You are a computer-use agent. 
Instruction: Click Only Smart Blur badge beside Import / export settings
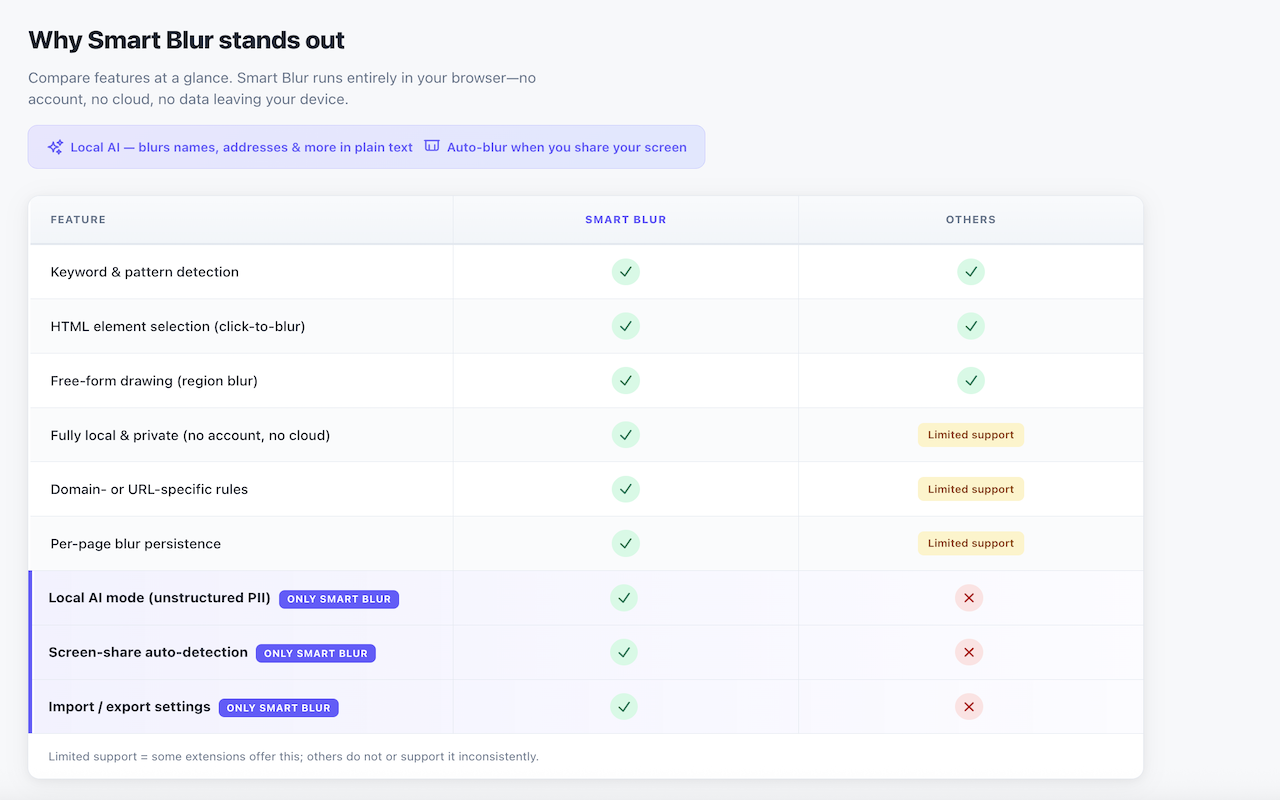click(279, 708)
